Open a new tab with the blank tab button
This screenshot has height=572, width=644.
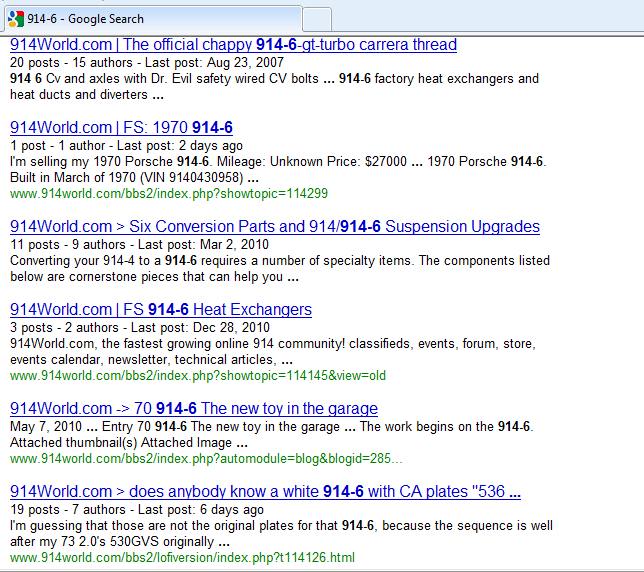point(317,19)
